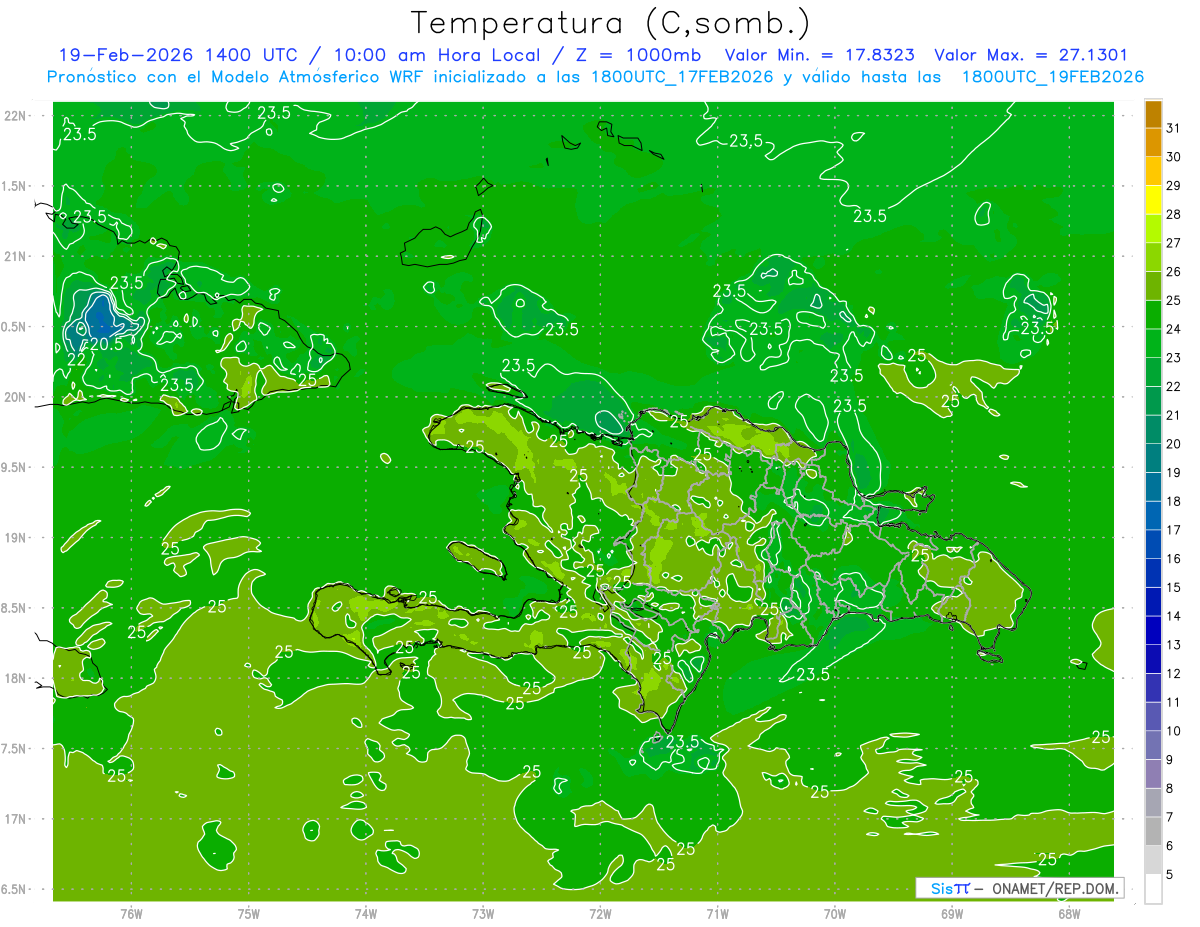
Task: Click the "22" contour label near Cuba
Action: pyautogui.click(x=76, y=360)
